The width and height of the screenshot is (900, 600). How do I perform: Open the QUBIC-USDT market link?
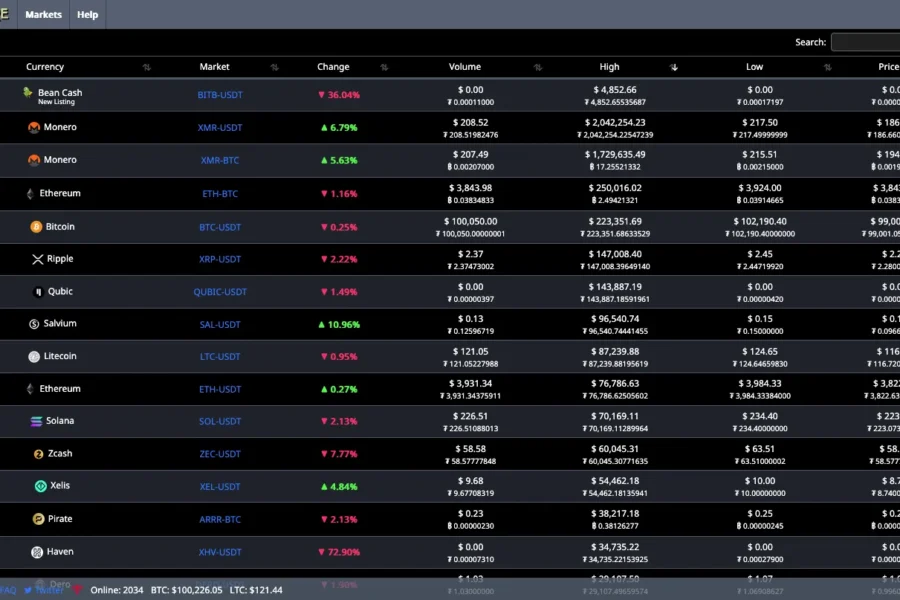(x=220, y=292)
